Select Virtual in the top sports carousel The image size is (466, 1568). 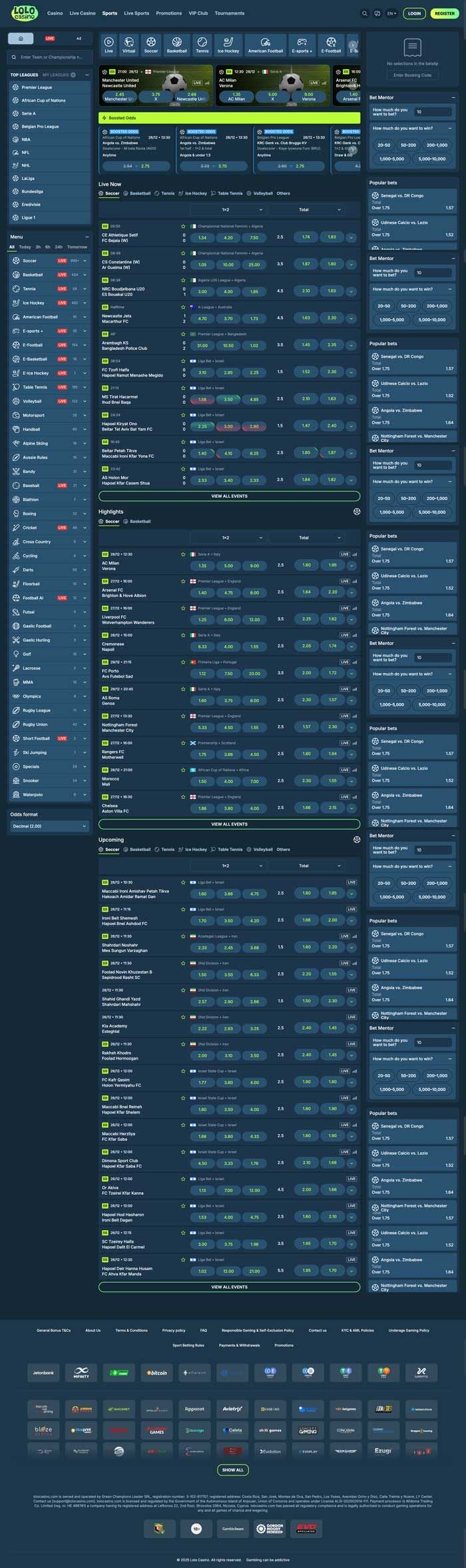(x=129, y=45)
